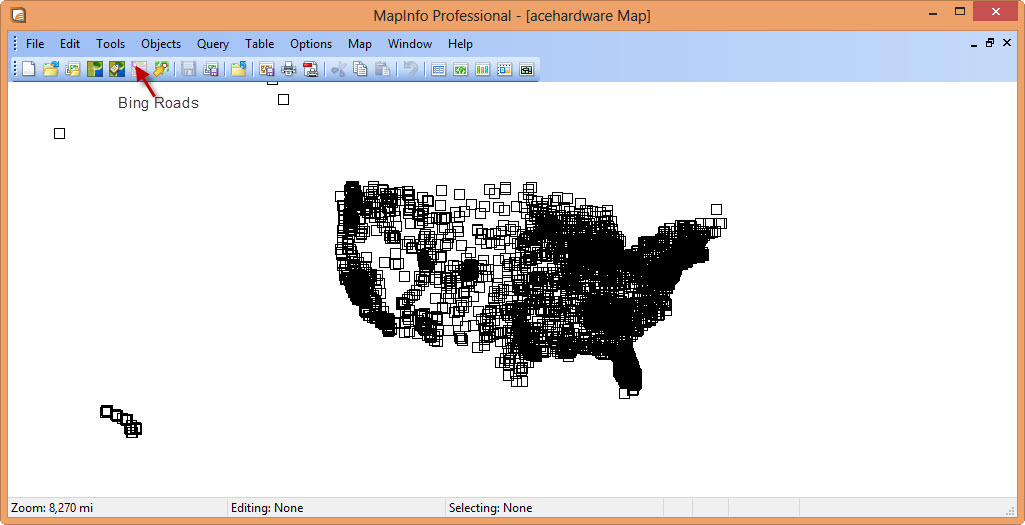Click the Copy toolbar icon
Image resolution: width=1025 pixels, height=525 pixels.
pyautogui.click(x=360, y=69)
